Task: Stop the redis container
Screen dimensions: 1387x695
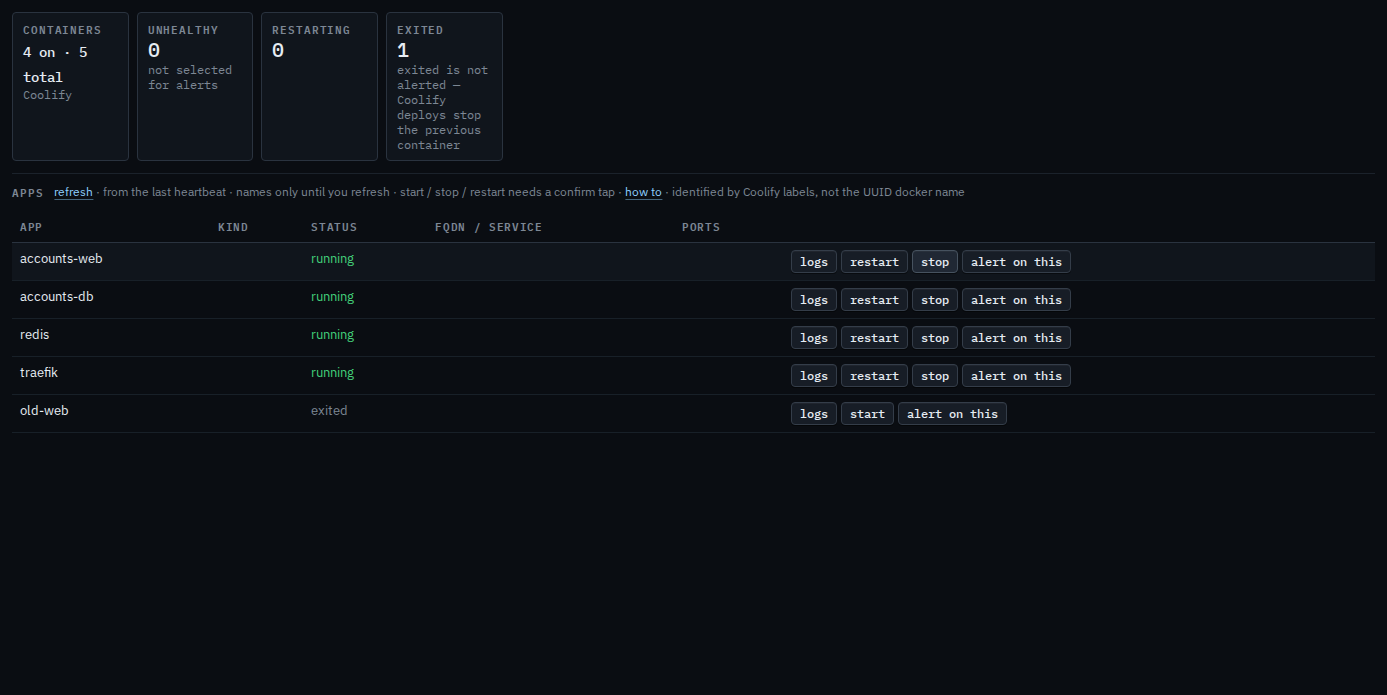Action: click(935, 338)
